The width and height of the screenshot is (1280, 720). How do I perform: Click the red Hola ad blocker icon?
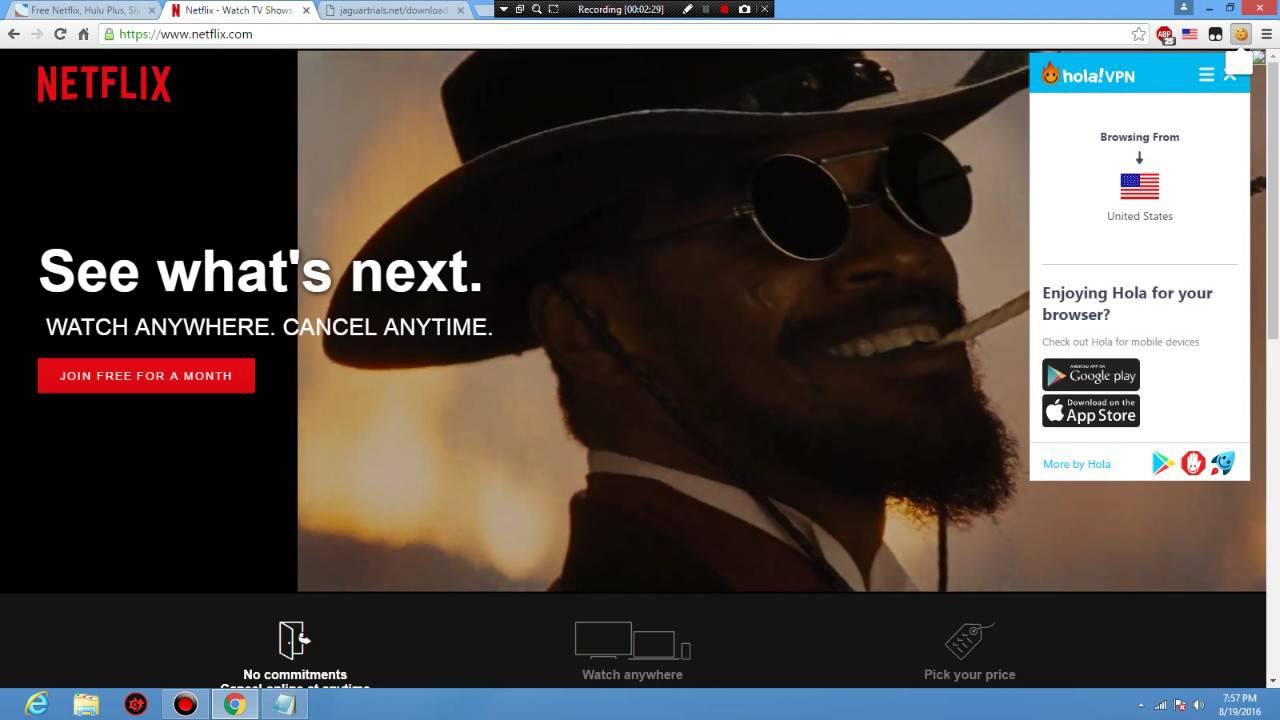(x=1193, y=463)
